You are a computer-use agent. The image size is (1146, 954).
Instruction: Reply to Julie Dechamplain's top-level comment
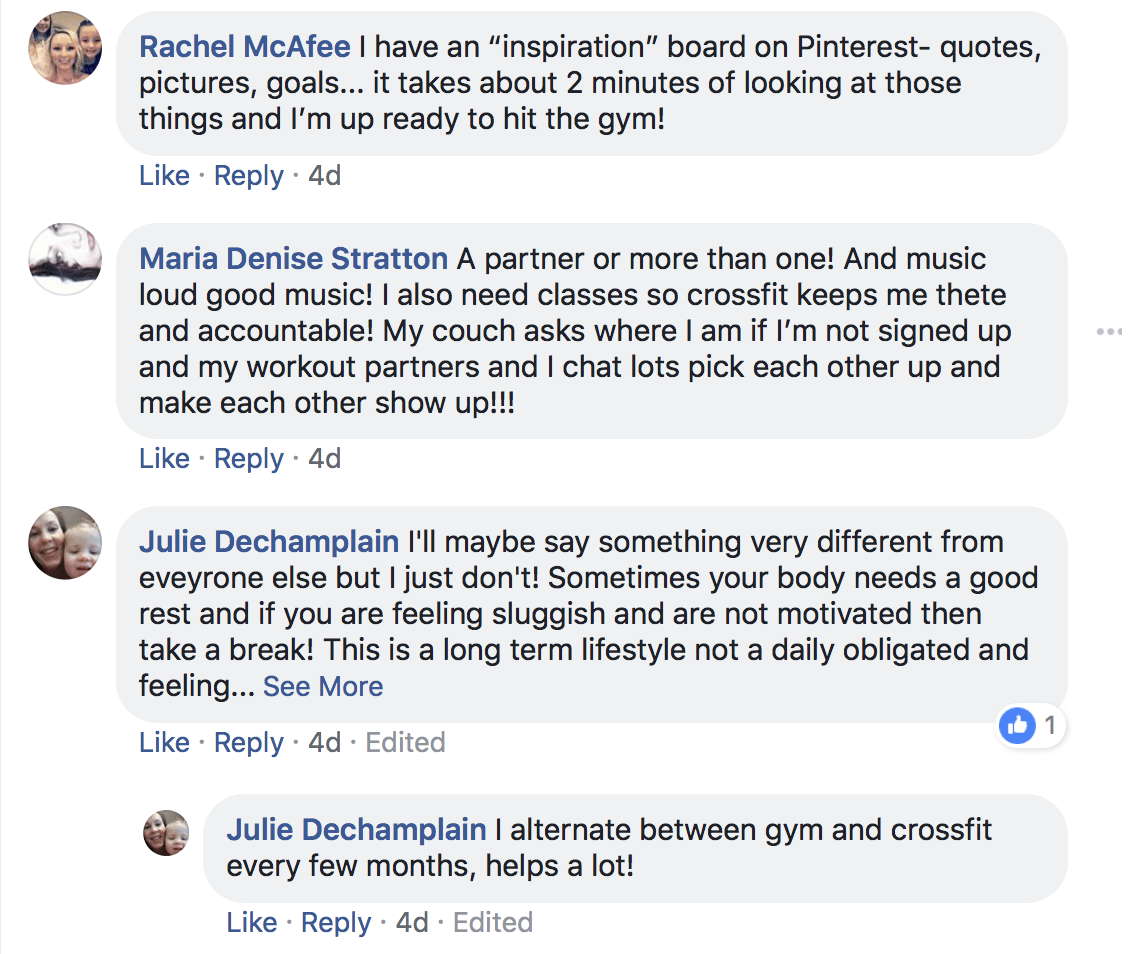248,743
